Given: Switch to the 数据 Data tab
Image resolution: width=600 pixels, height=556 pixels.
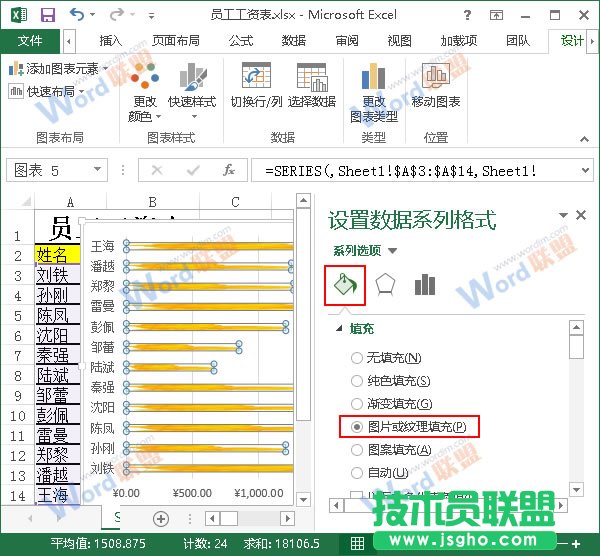Looking at the screenshot, I should click(x=294, y=41).
